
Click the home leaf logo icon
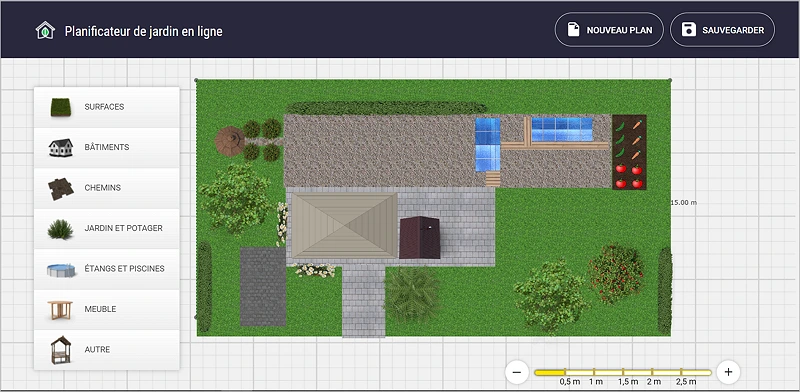(x=45, y=31)
